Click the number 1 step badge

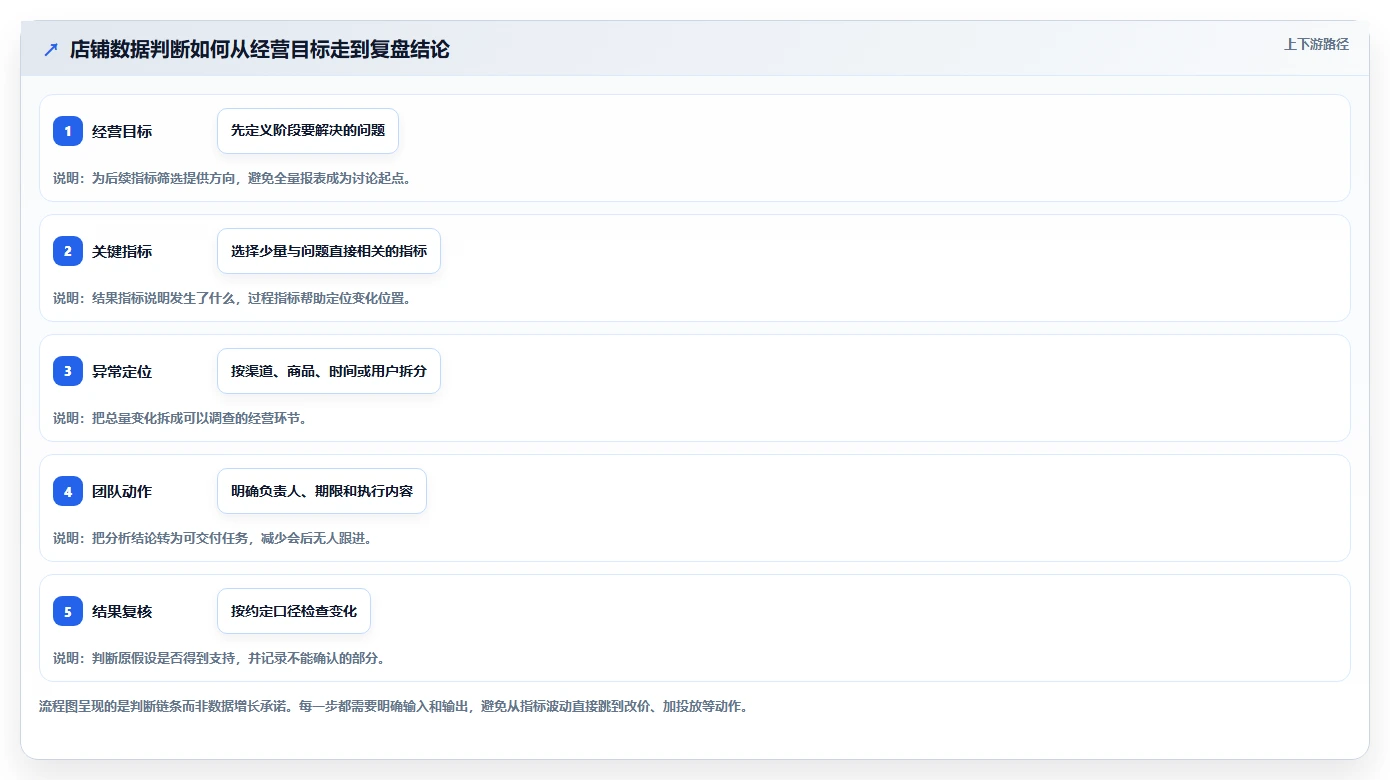click(68, 131)
